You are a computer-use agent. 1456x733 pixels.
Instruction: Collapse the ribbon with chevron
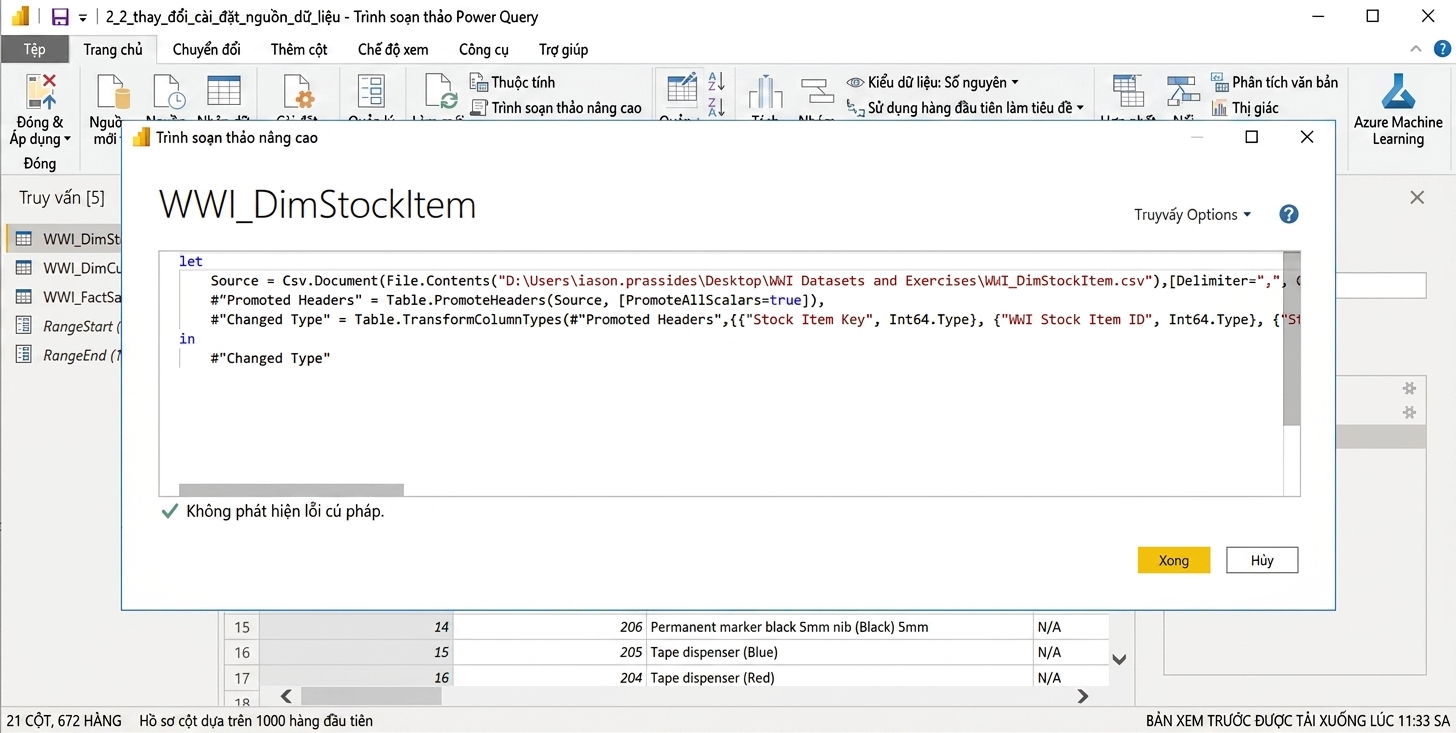coord(1416,49)
